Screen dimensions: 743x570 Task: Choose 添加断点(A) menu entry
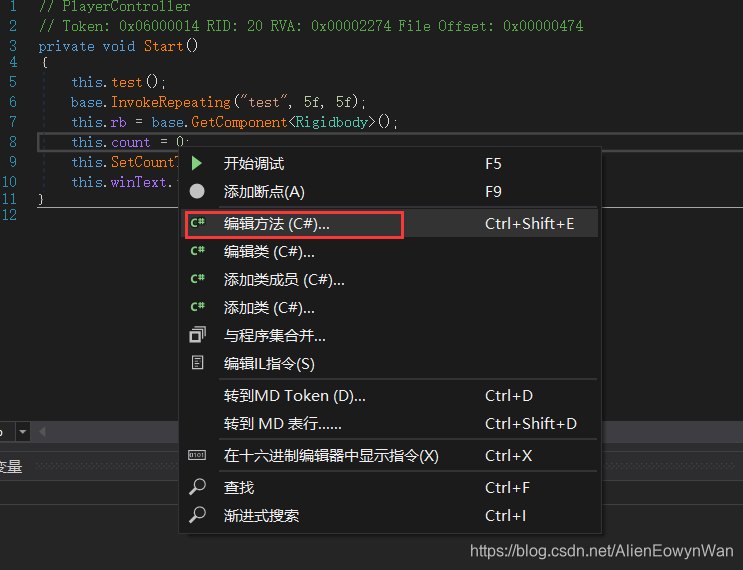[x=390, y=191]
